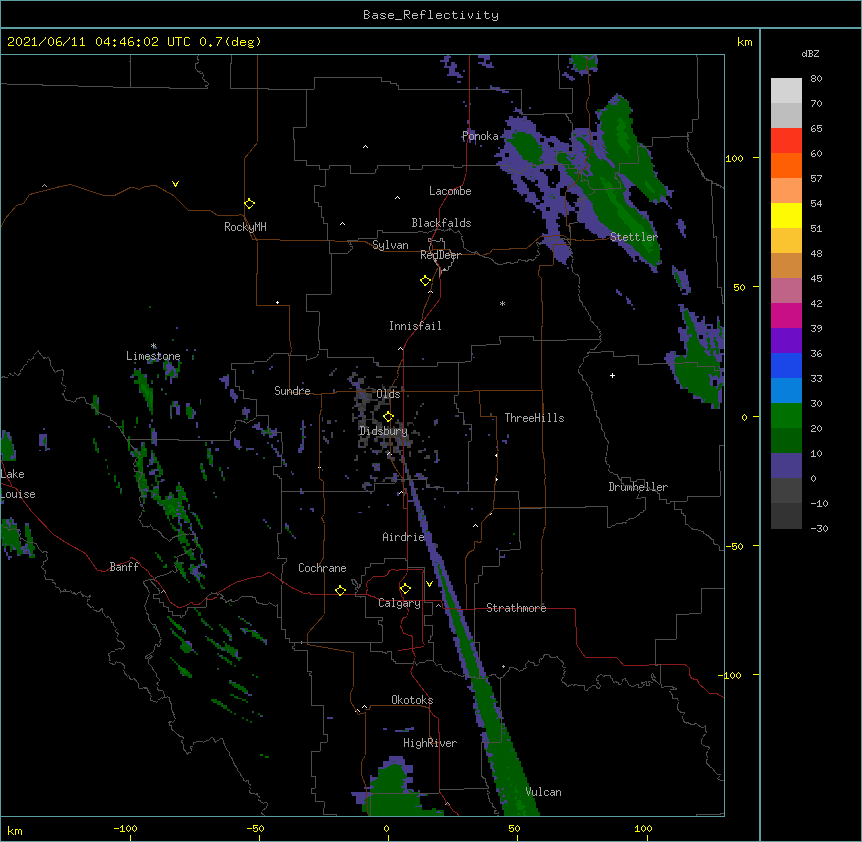This screenshot has width=862, height=842.
Task: Select the ThreeHills city label
Action: coord(534,418)
